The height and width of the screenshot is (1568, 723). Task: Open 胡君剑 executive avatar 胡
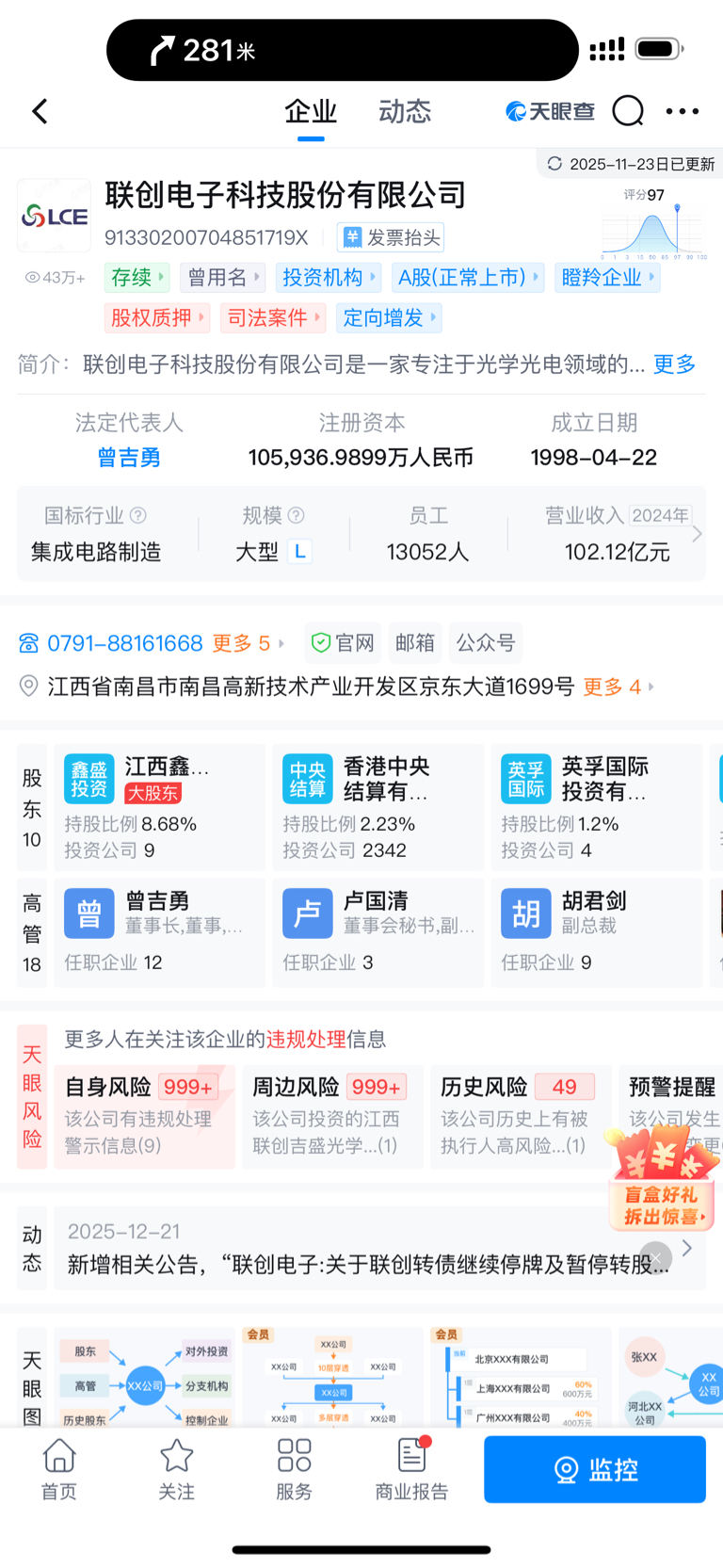(526, 913)
